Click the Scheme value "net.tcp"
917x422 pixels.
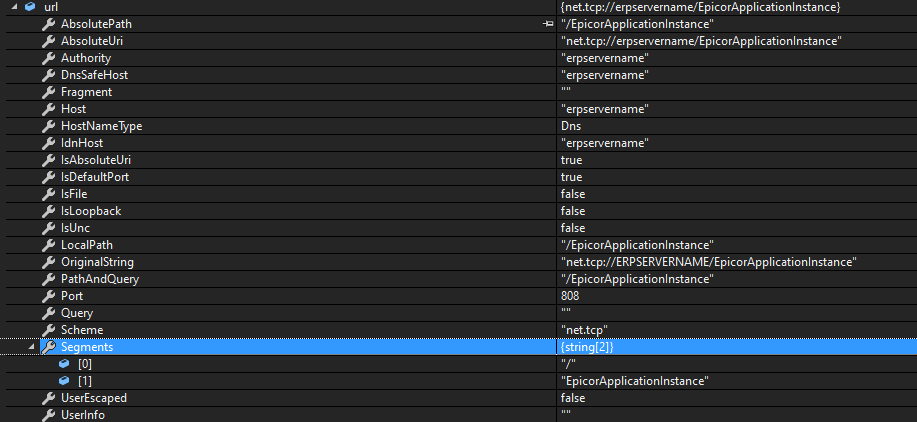click(584, 330)
